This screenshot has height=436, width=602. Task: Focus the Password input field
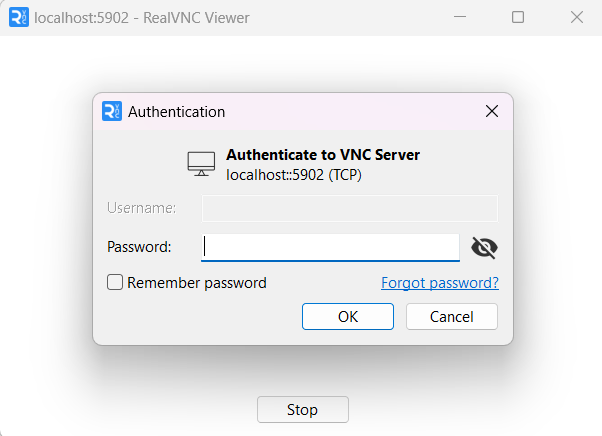point(331,248)
